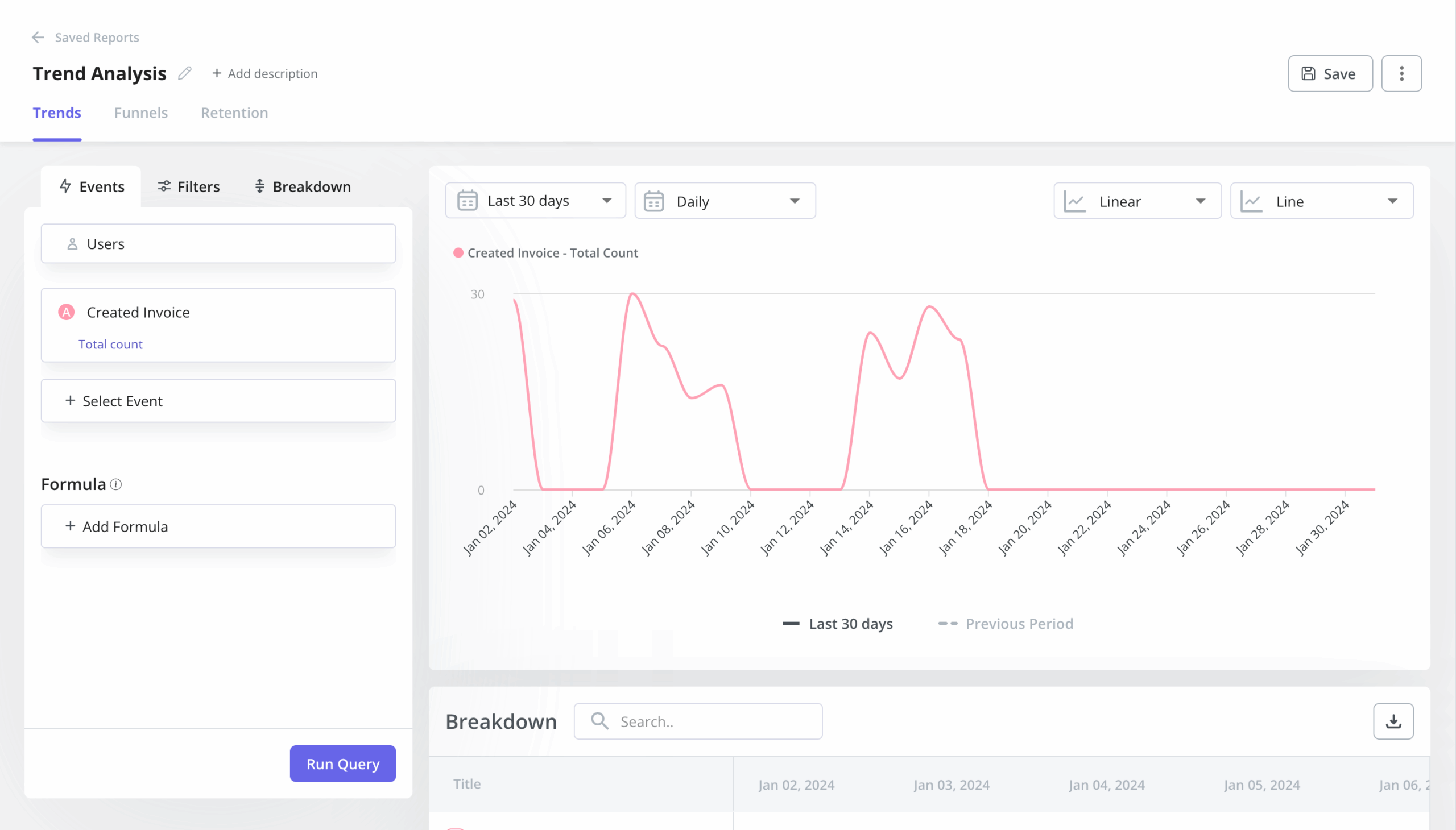The width and height of the screenshot is (1456, 830).
Task: Click the pink A event color badge
Action: (x=65, y=312)
